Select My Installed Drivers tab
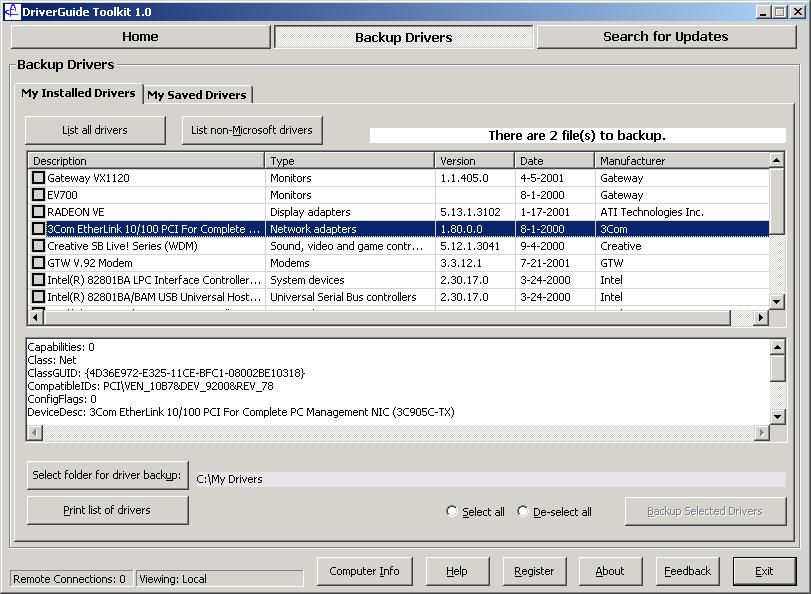Viewport: 811px width, 594px height. (78, 93)
